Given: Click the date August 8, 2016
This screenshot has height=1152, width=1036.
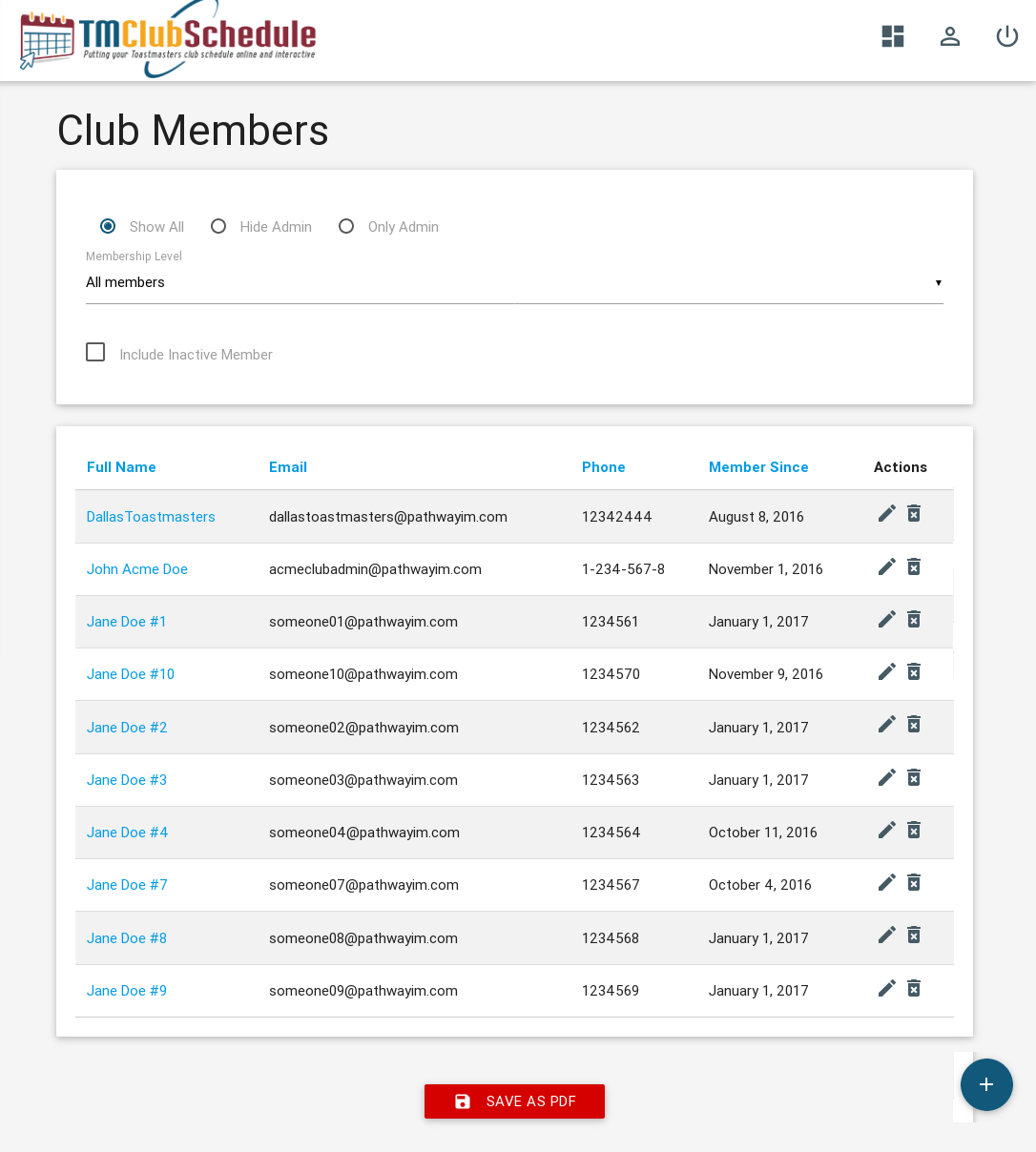Looking at the screenshot, I should [x=756, y=517].
